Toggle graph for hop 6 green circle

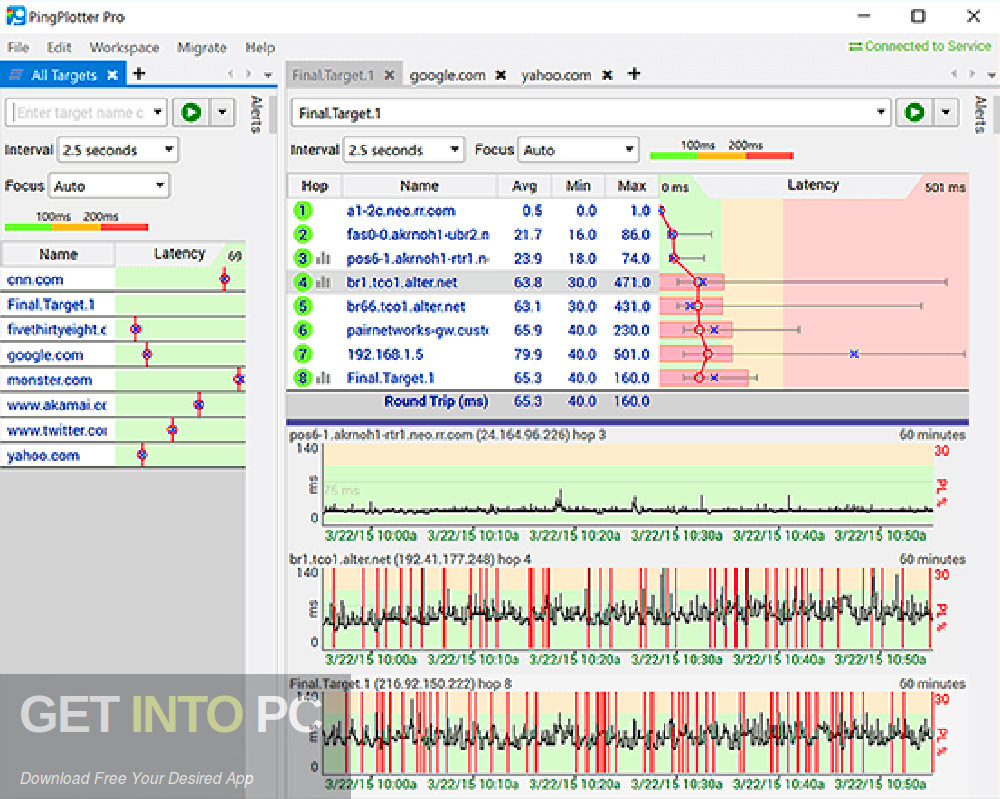click(303, 330)
